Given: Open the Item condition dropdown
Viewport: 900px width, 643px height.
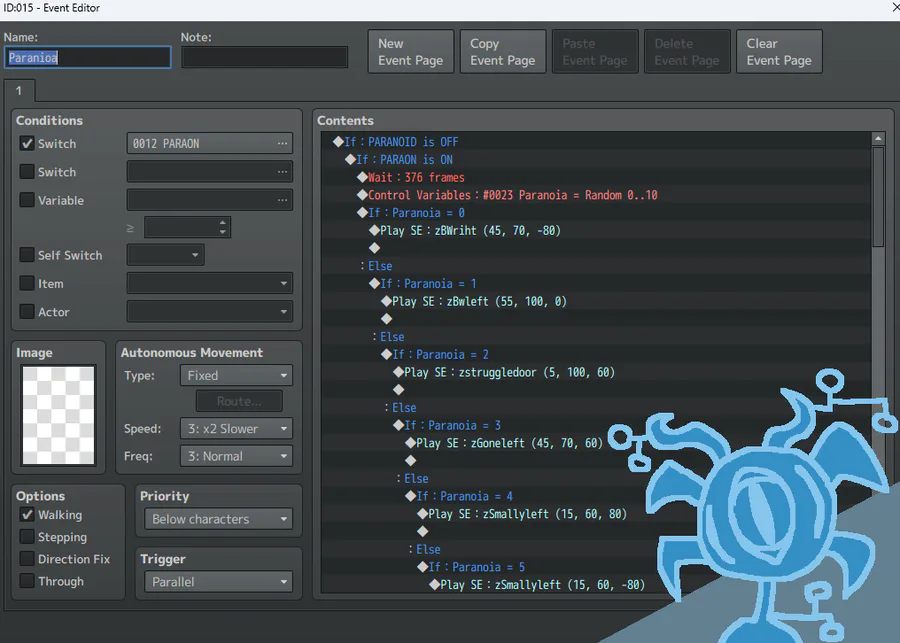Looking at the screenshot, I should coord(210,283).
